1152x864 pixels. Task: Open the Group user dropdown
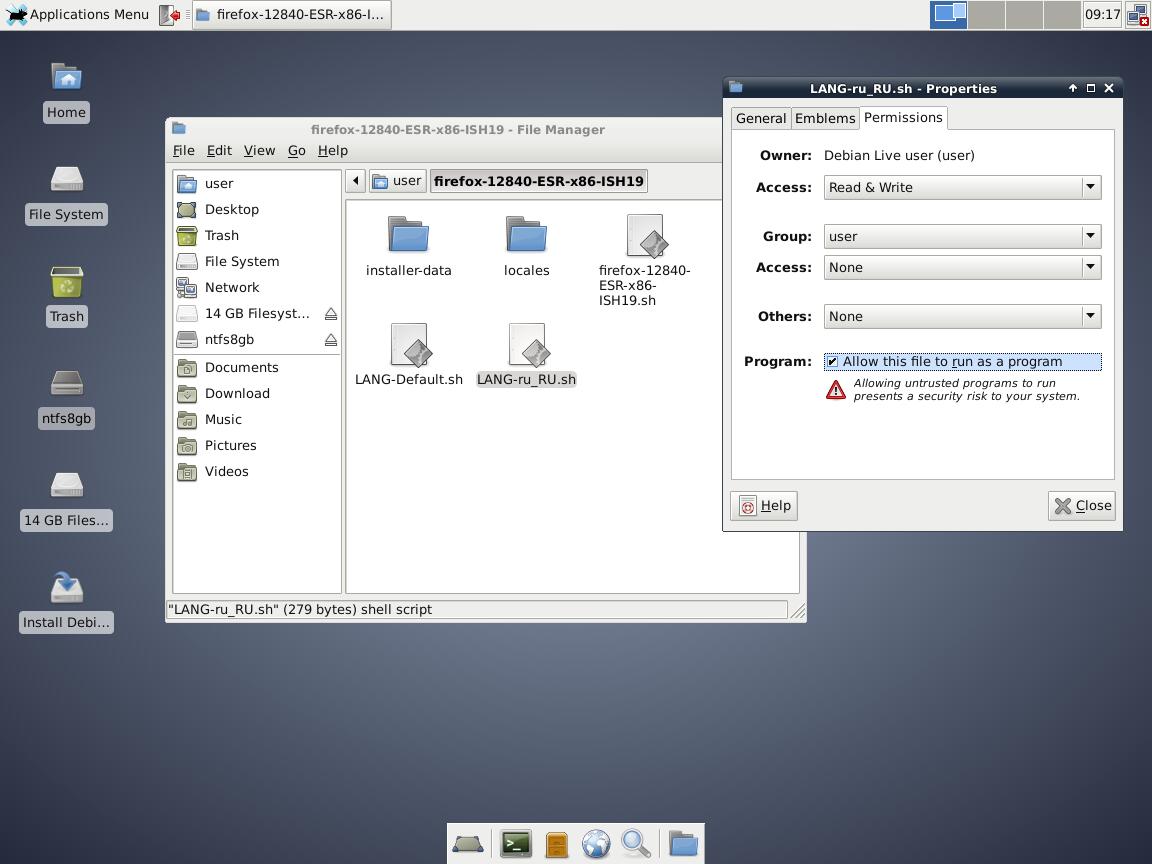(962, 237)
